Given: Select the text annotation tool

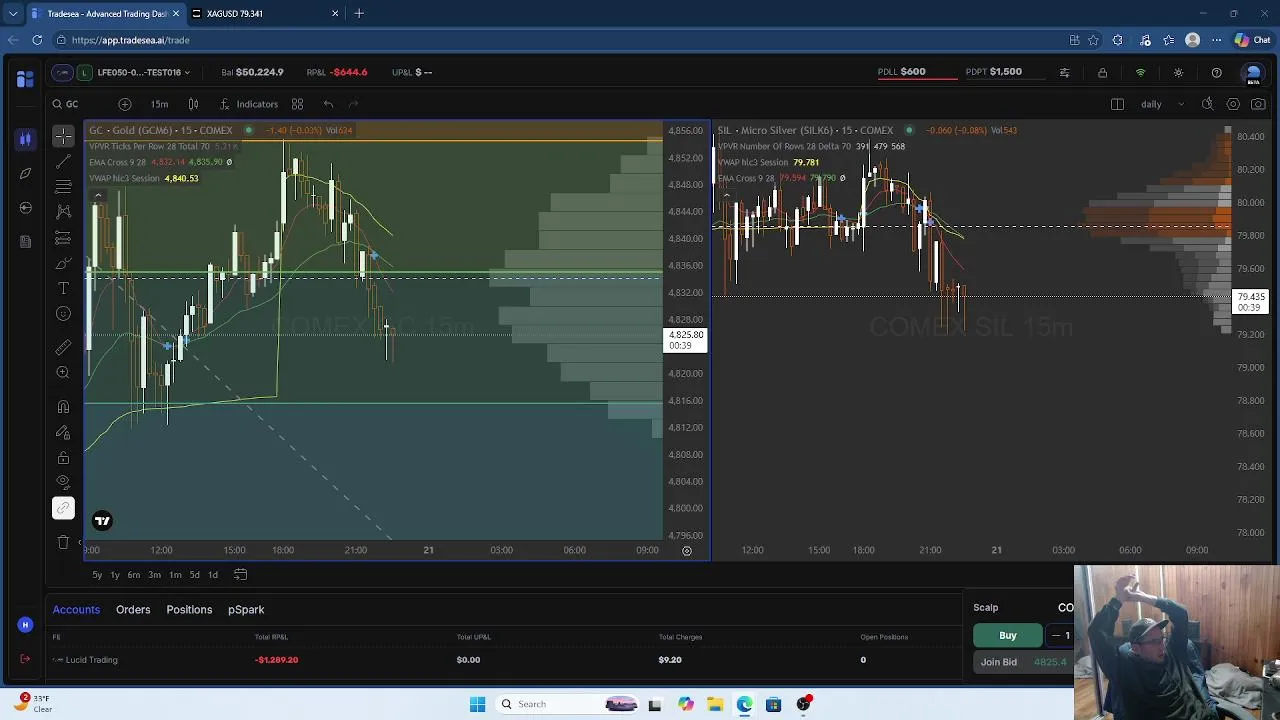Looking at the screenshot, I should point(63,288).
